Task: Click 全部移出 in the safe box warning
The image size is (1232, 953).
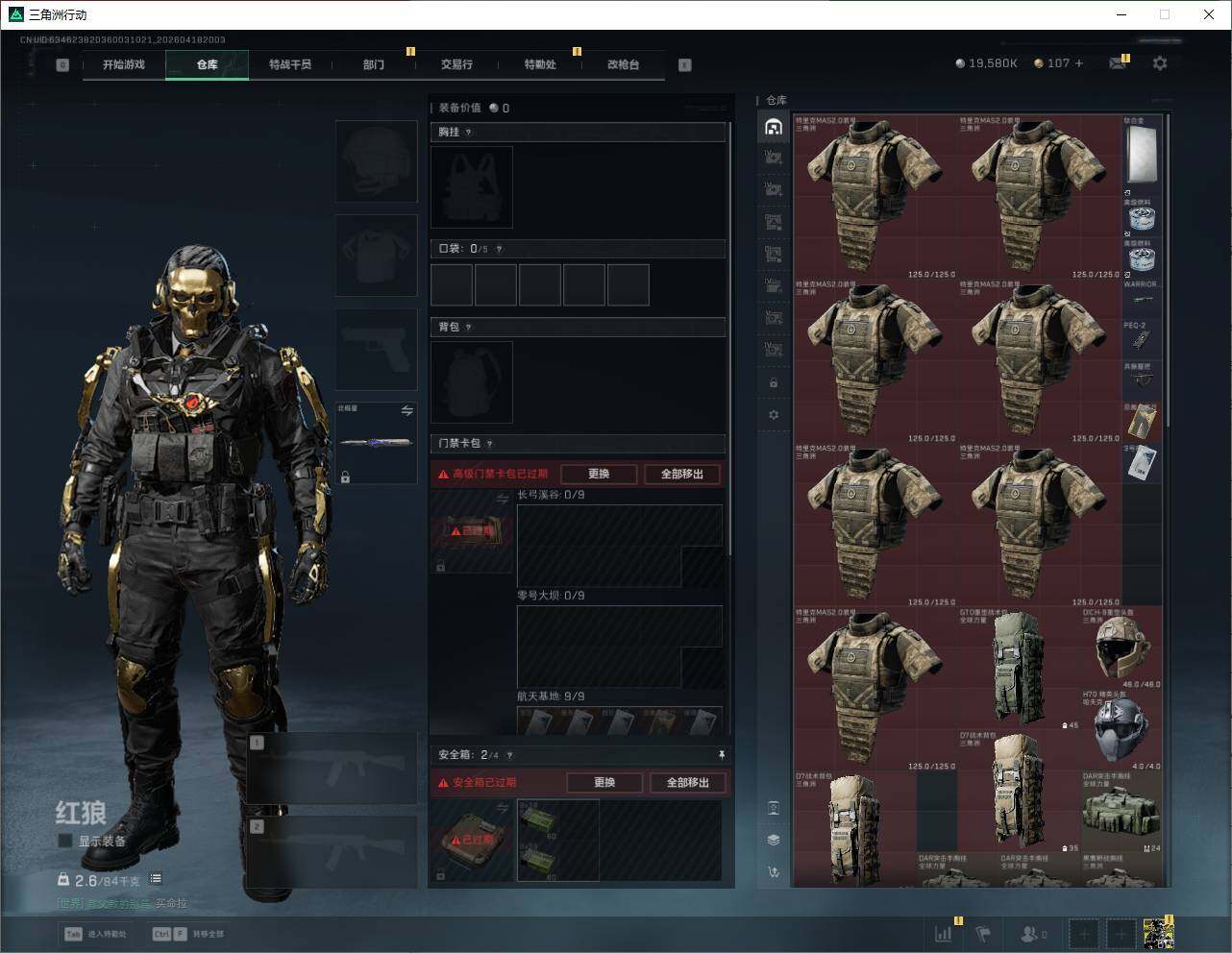Action: pyautogui.click(x=688, y=783)
